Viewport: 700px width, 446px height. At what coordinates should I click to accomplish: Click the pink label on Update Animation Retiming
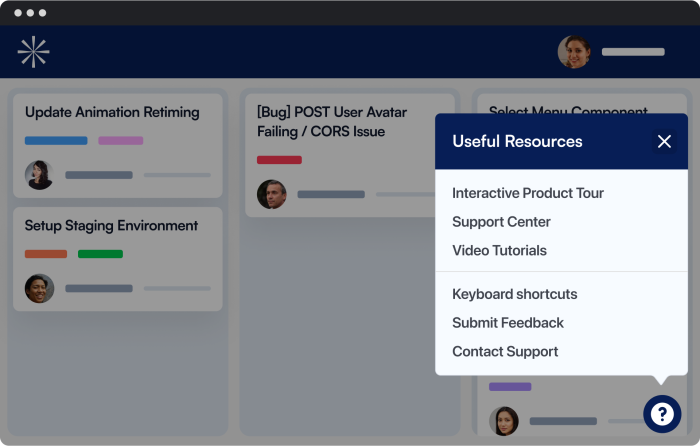coord(121,141)
